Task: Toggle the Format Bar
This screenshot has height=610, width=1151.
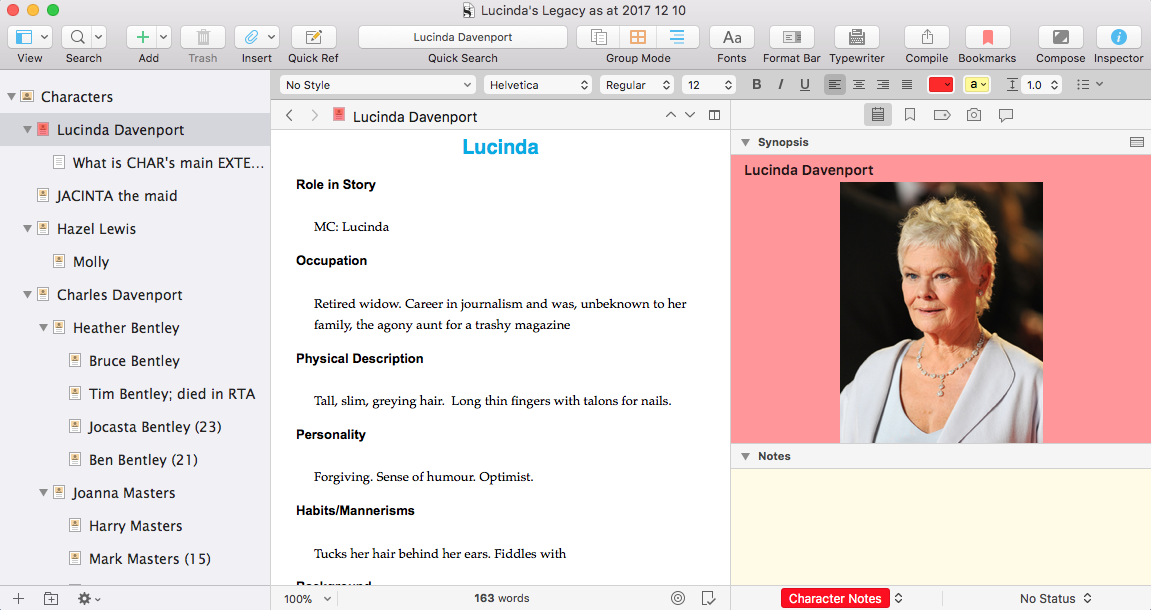Action: [792, 37]
